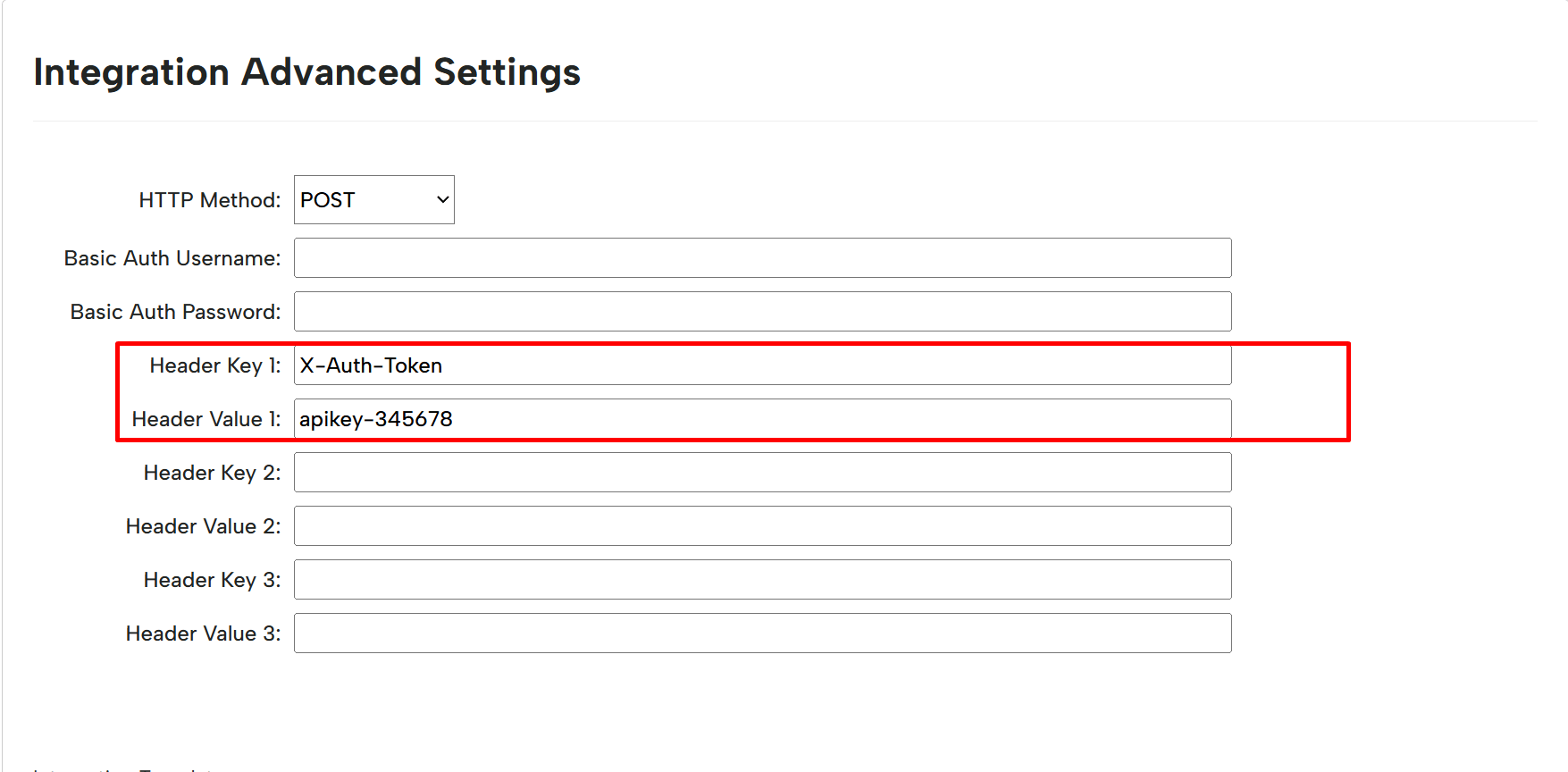Click the "Header Key 2:" label
The height and width of the screenshot is (772, 1568).
point(212,473)
